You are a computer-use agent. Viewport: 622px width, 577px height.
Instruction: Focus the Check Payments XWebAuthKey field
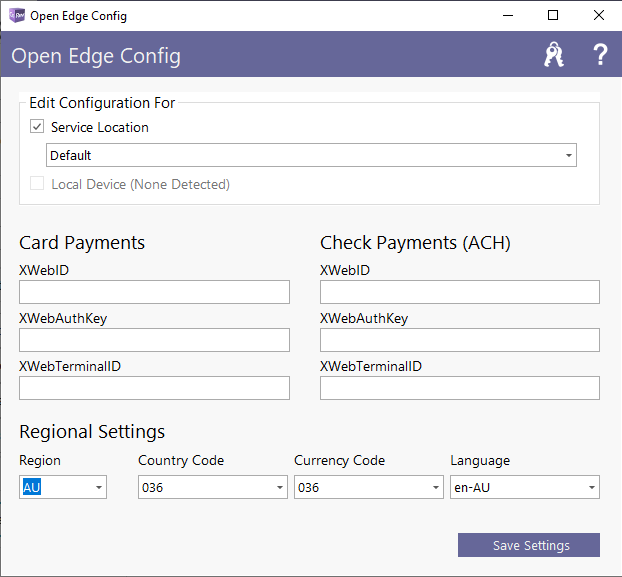coord(460,340)
